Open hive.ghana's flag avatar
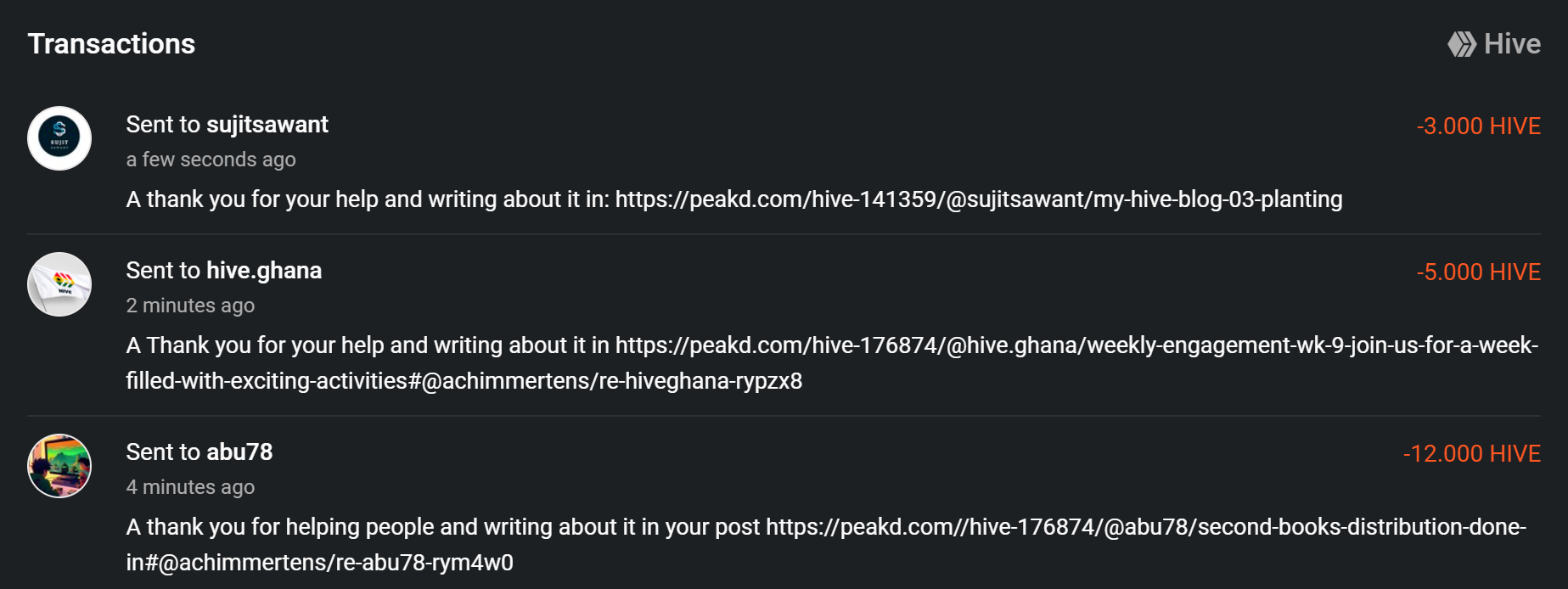 click(x=59, y=284)
